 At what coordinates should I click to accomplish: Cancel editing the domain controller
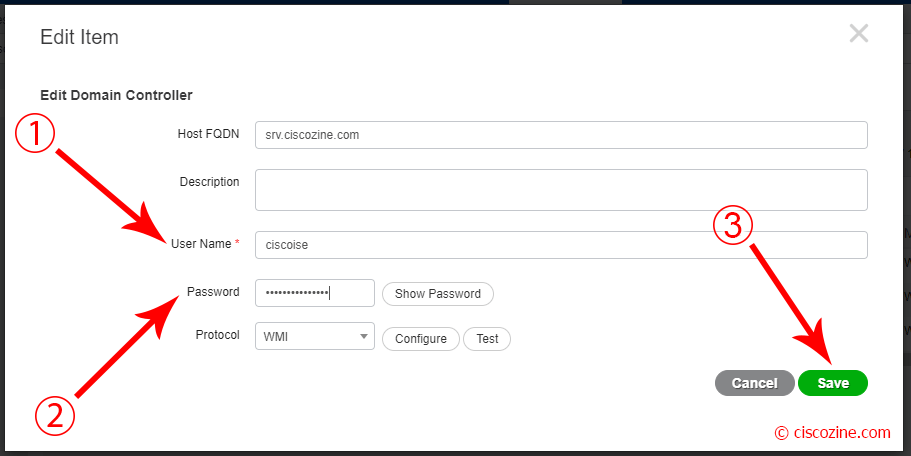point(754,383)
